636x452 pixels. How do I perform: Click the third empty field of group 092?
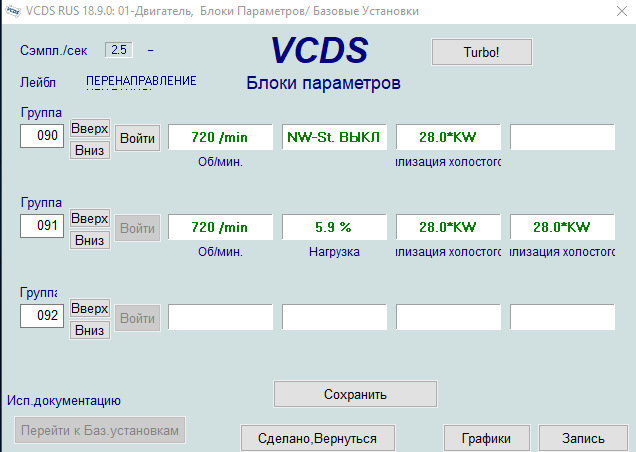click(448, 317)
